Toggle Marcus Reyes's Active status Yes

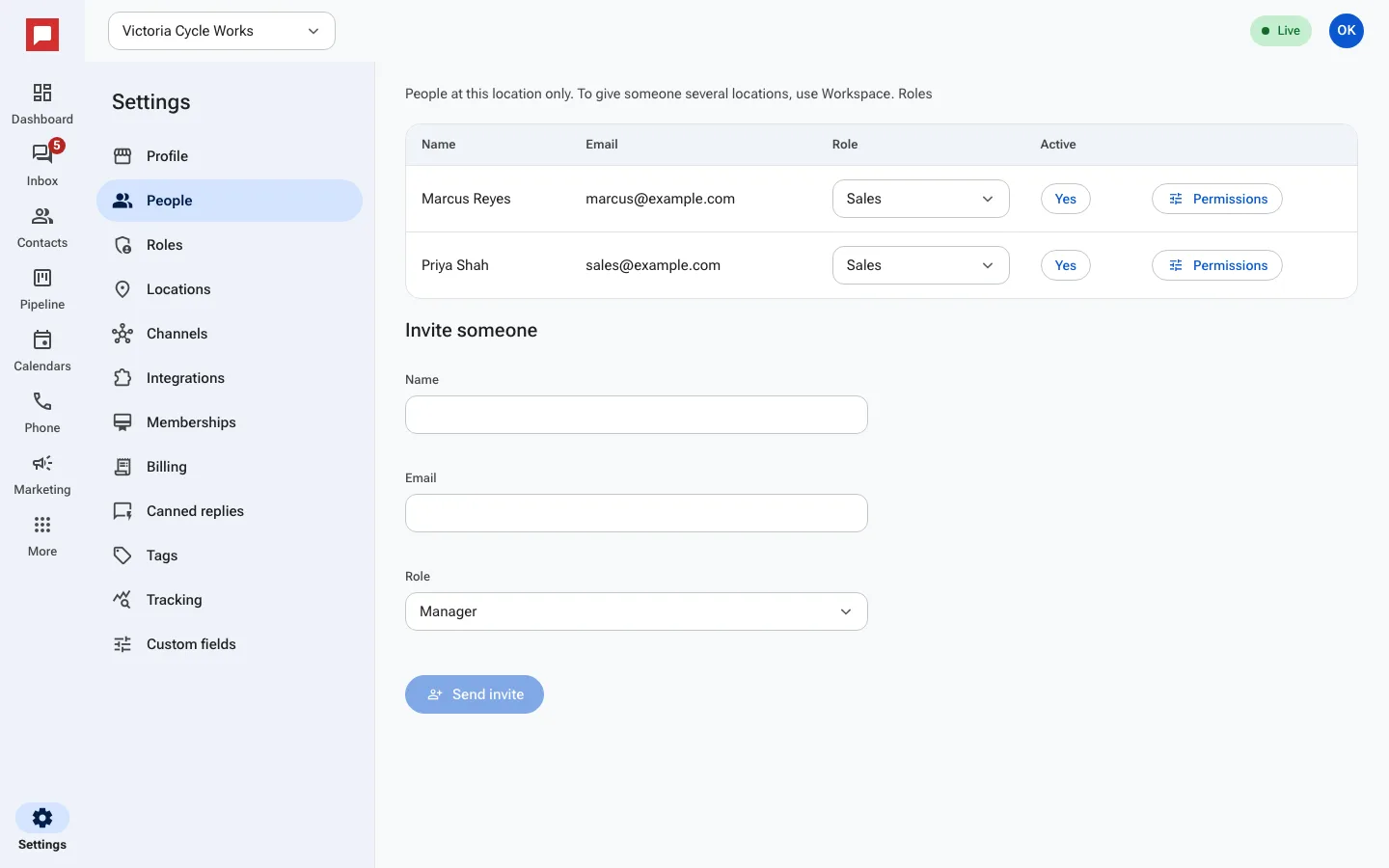(1066, 199)
